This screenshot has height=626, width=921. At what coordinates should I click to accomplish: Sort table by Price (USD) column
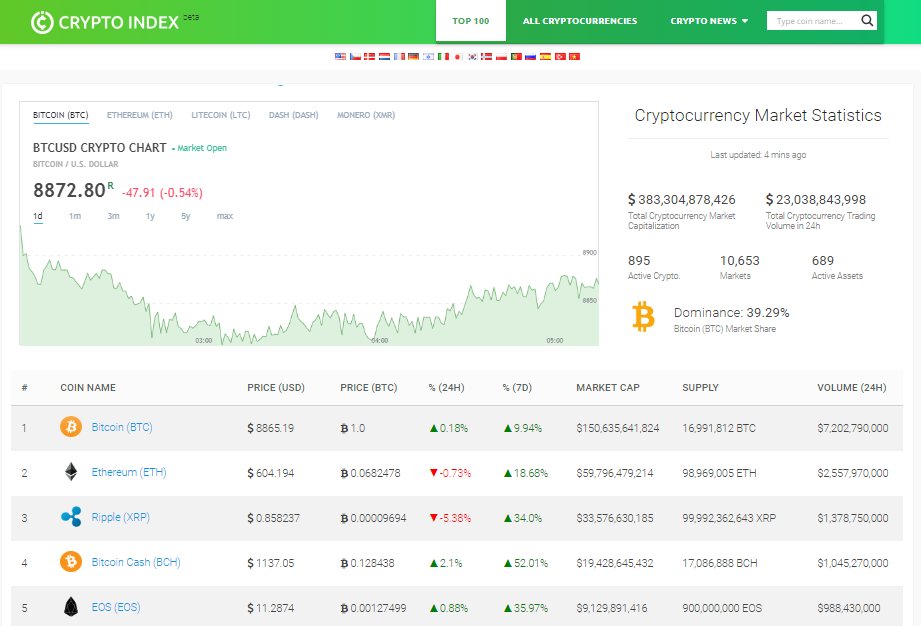[276, 388]
